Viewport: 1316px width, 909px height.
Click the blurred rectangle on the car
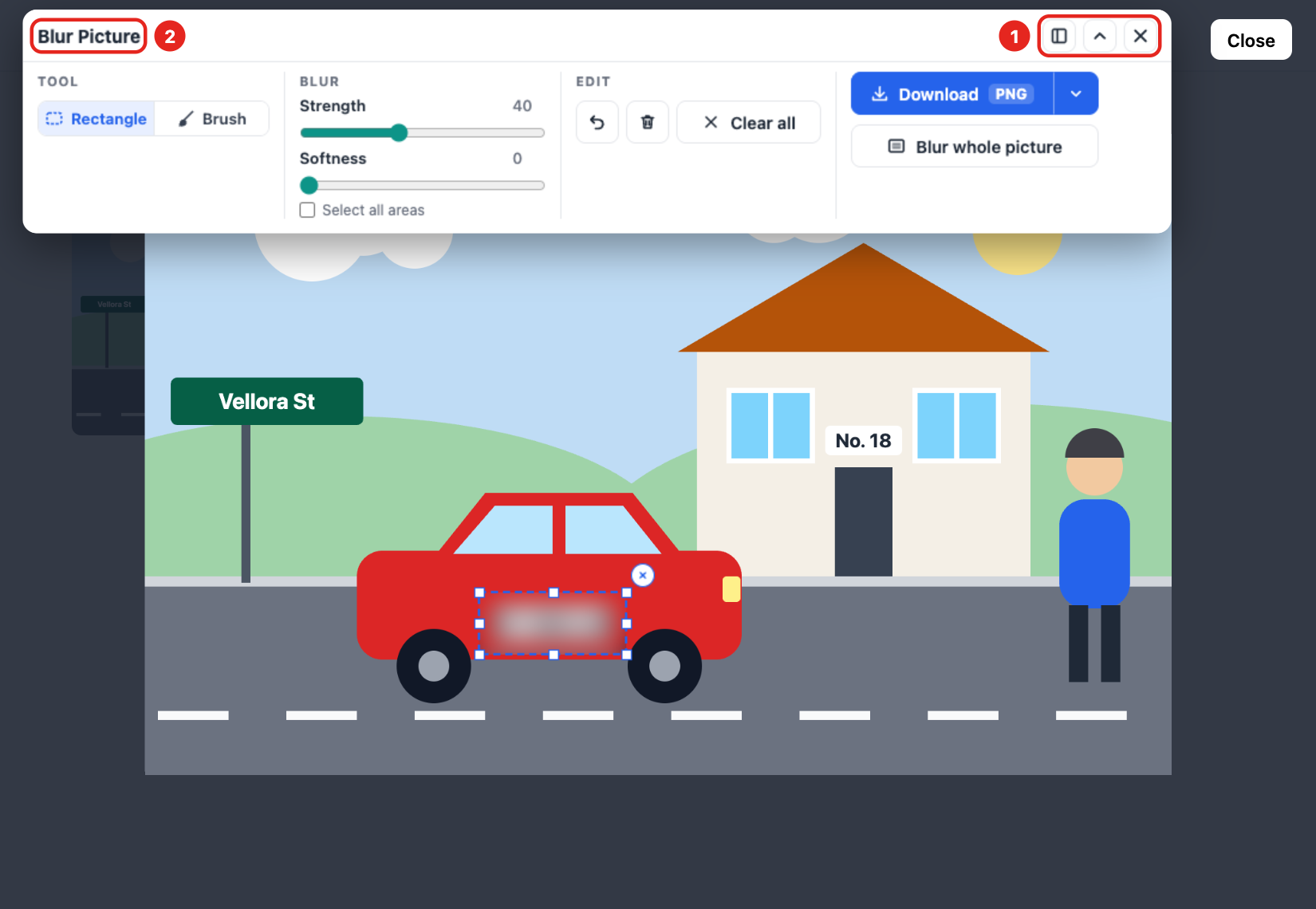(x=553, y=624)
